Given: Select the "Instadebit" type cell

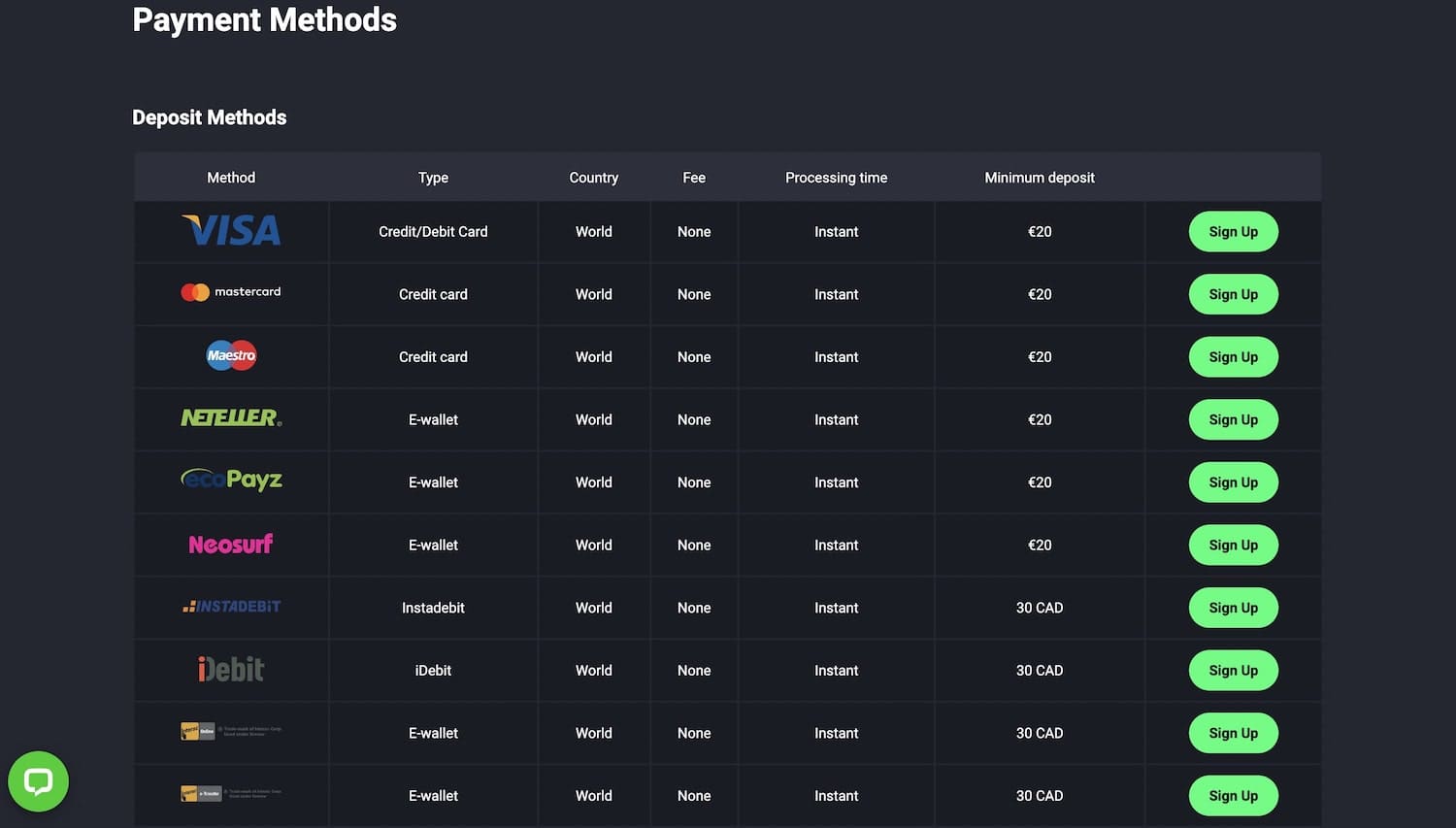Looking at the screenshot, I should pos(433,608).
